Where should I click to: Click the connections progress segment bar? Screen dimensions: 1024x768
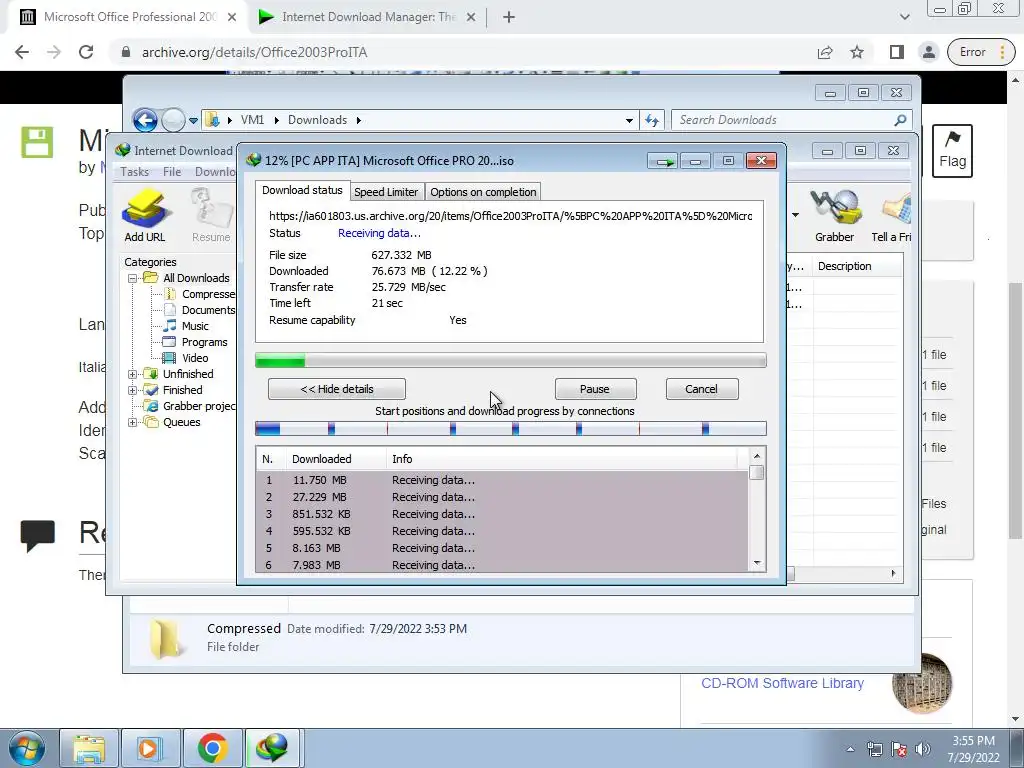click(x=511, y=429)
